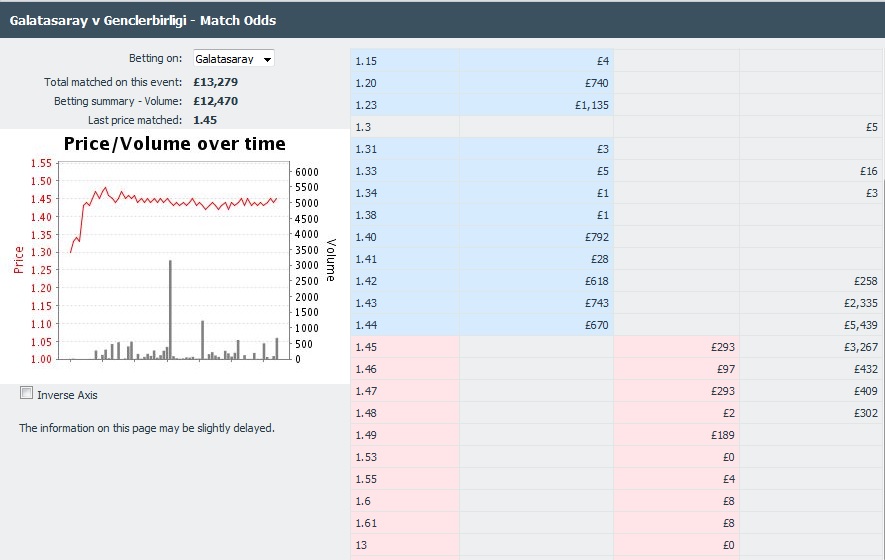The height and width of the screenshot is (560, 885).
Task: Click the Galatasaray v Genclerbirligi Match Odds header
Action: pyautogui.click(x=143, y=21)
